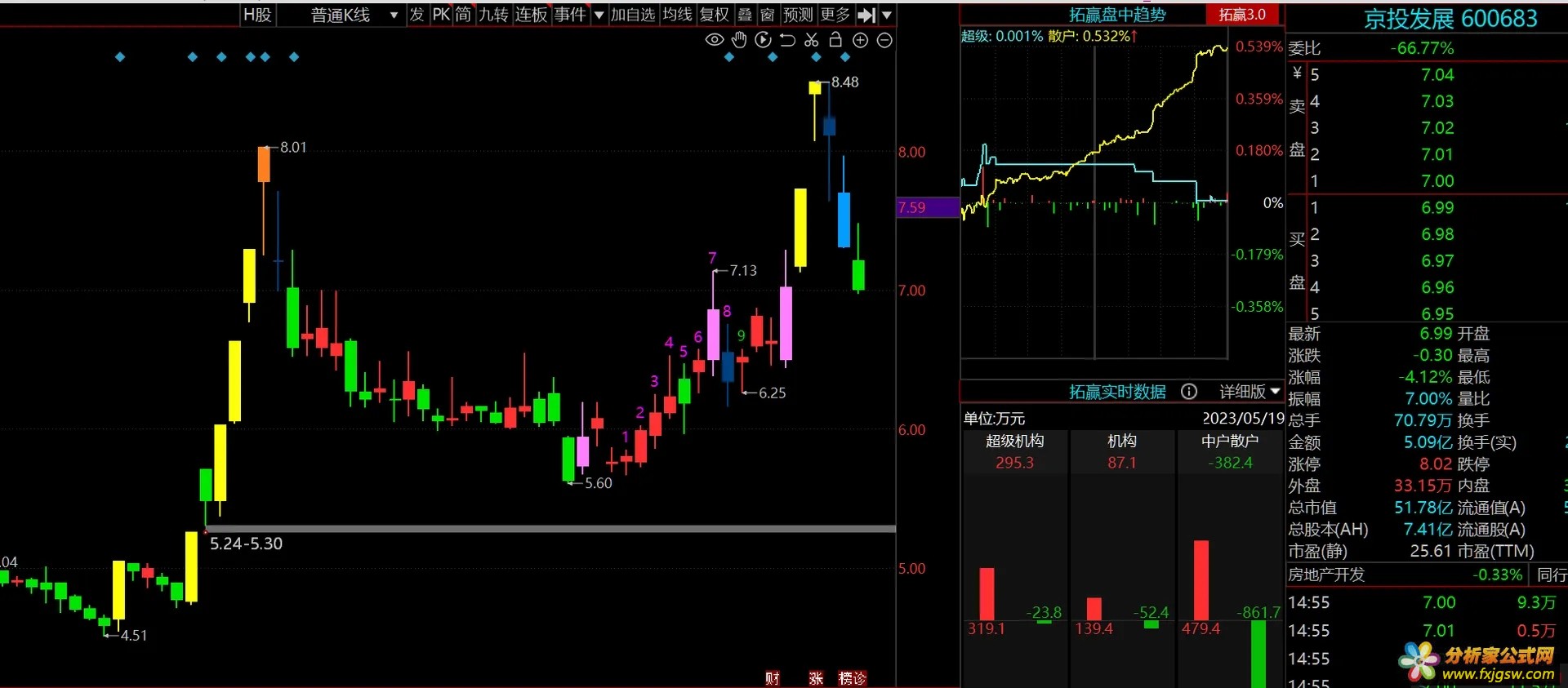Click the 涨停 8.02 value
The width and height of the screenshot is (1568, 688).
tap(1436, 464)
